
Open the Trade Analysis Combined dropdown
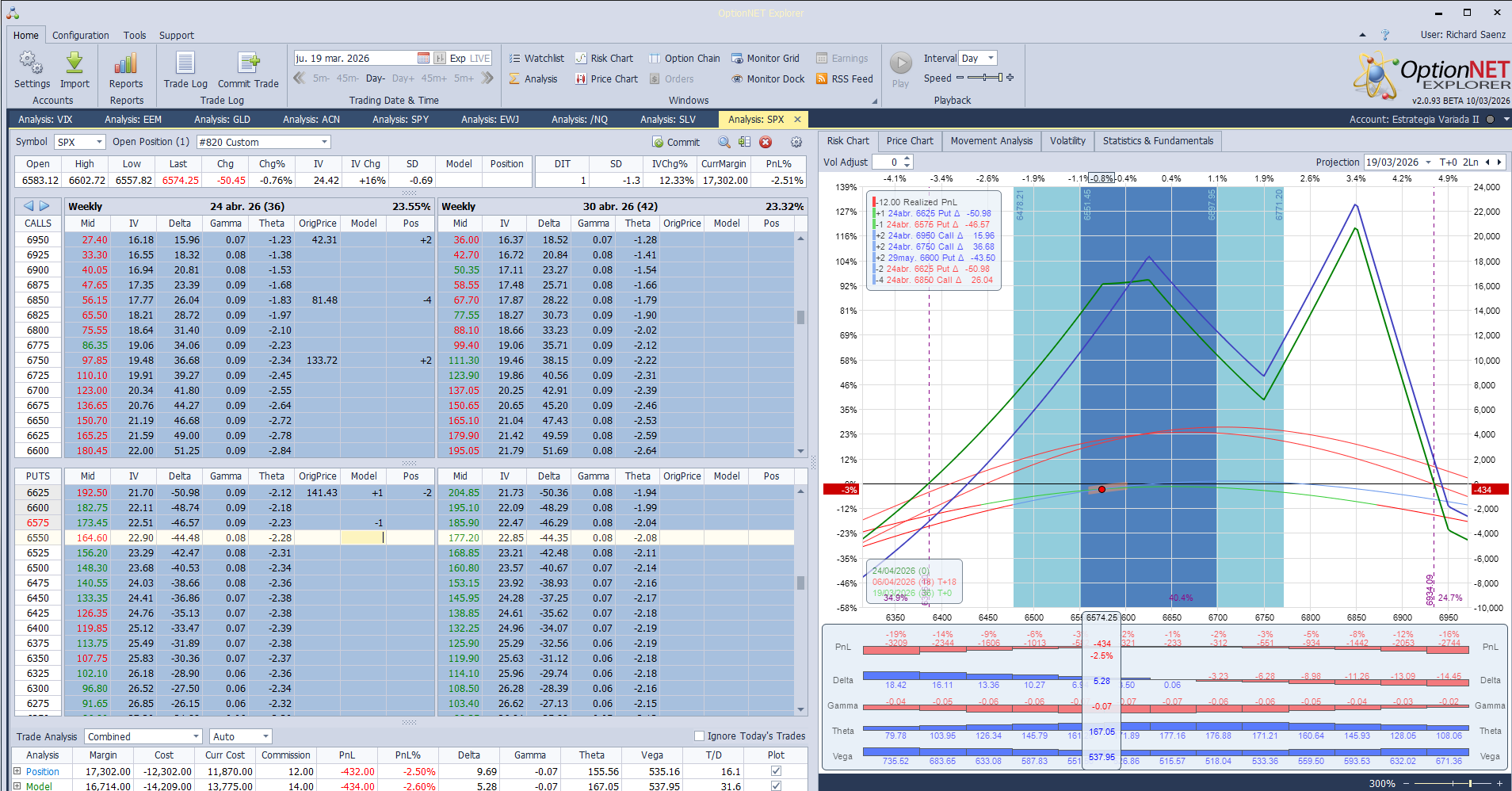click(x=196, y=736)
